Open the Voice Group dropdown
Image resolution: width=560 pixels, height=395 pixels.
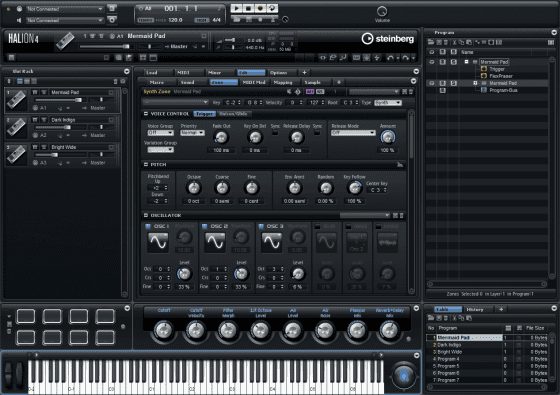pyautogui.click(x=160, y=133)
